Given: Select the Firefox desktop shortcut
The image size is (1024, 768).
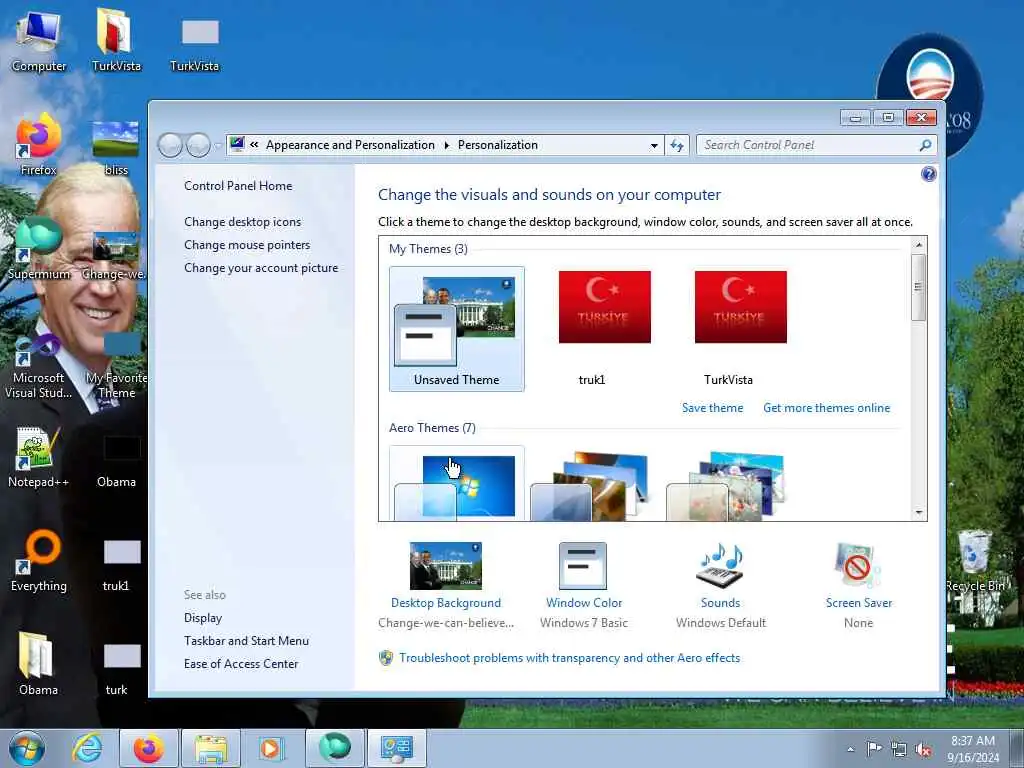Looking at the screenshot, I should coord(39,145).
